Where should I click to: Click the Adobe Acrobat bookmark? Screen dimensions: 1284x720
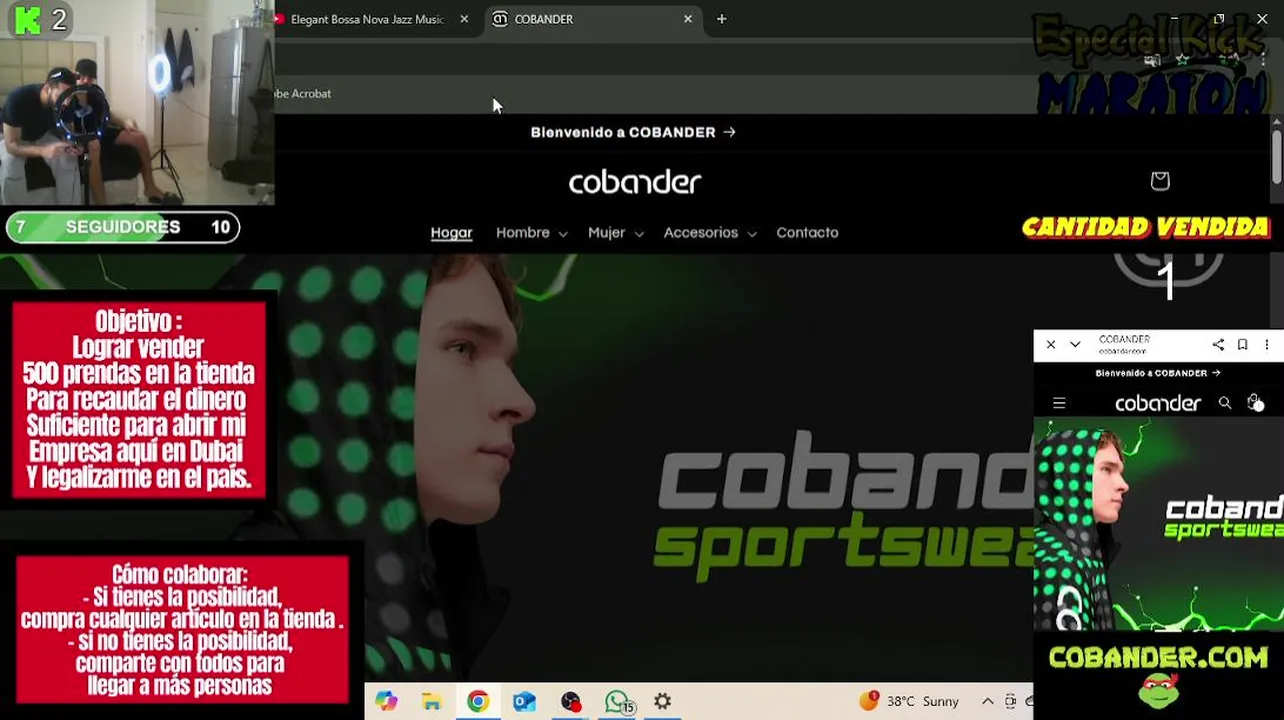click(303, 93)
